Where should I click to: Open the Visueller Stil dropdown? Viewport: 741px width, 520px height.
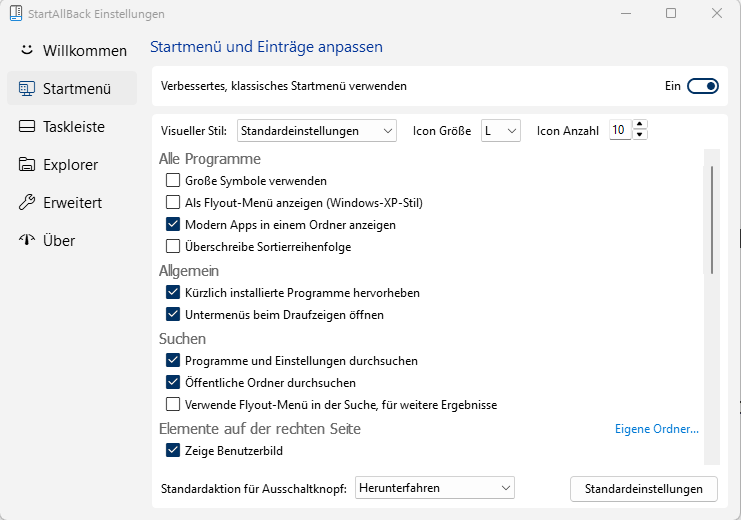318,131
